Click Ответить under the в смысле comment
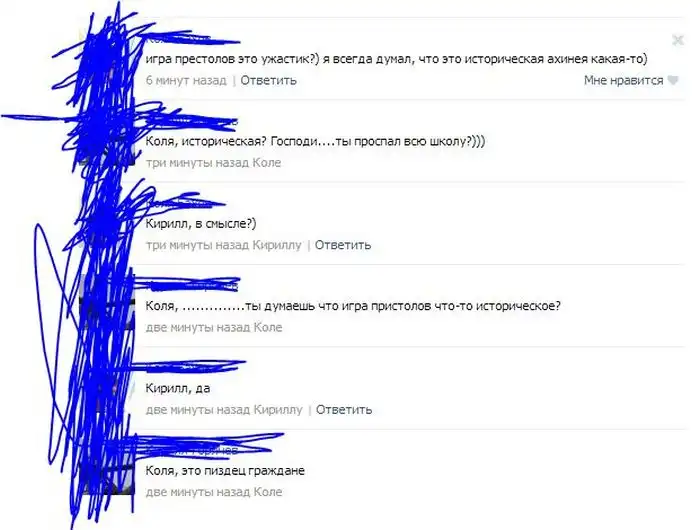The width and height of the screenshot is (700, 530). tap(343, 245)
